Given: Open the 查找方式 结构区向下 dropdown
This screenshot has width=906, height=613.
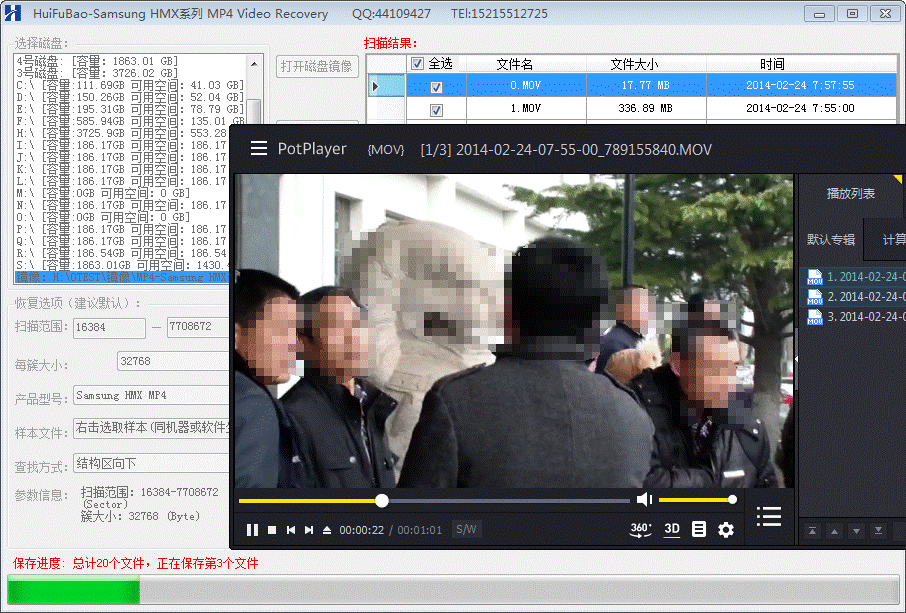Looking at the screenshot, I should point(151,463).
